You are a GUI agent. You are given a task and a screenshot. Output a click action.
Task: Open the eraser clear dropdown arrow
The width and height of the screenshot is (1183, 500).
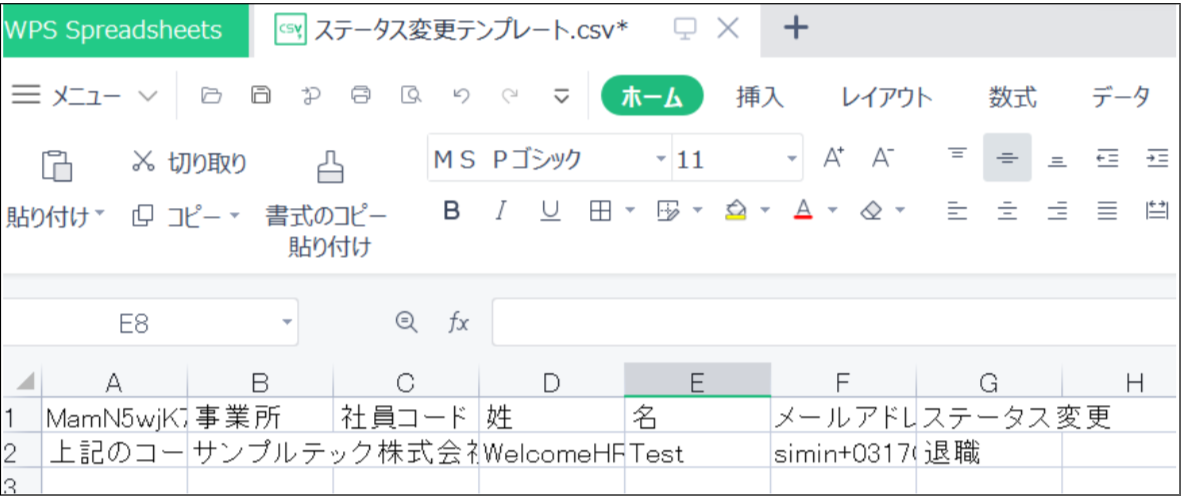900,210
